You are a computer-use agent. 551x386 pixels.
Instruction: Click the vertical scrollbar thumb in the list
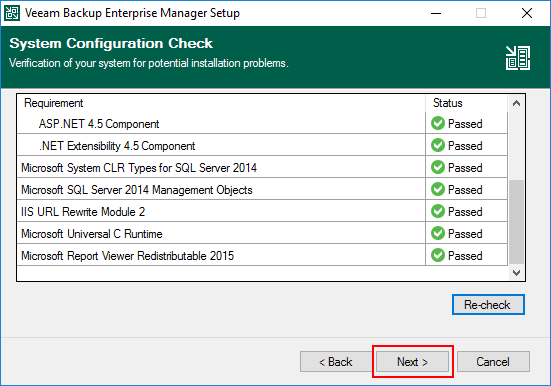[x=516, y=222]
